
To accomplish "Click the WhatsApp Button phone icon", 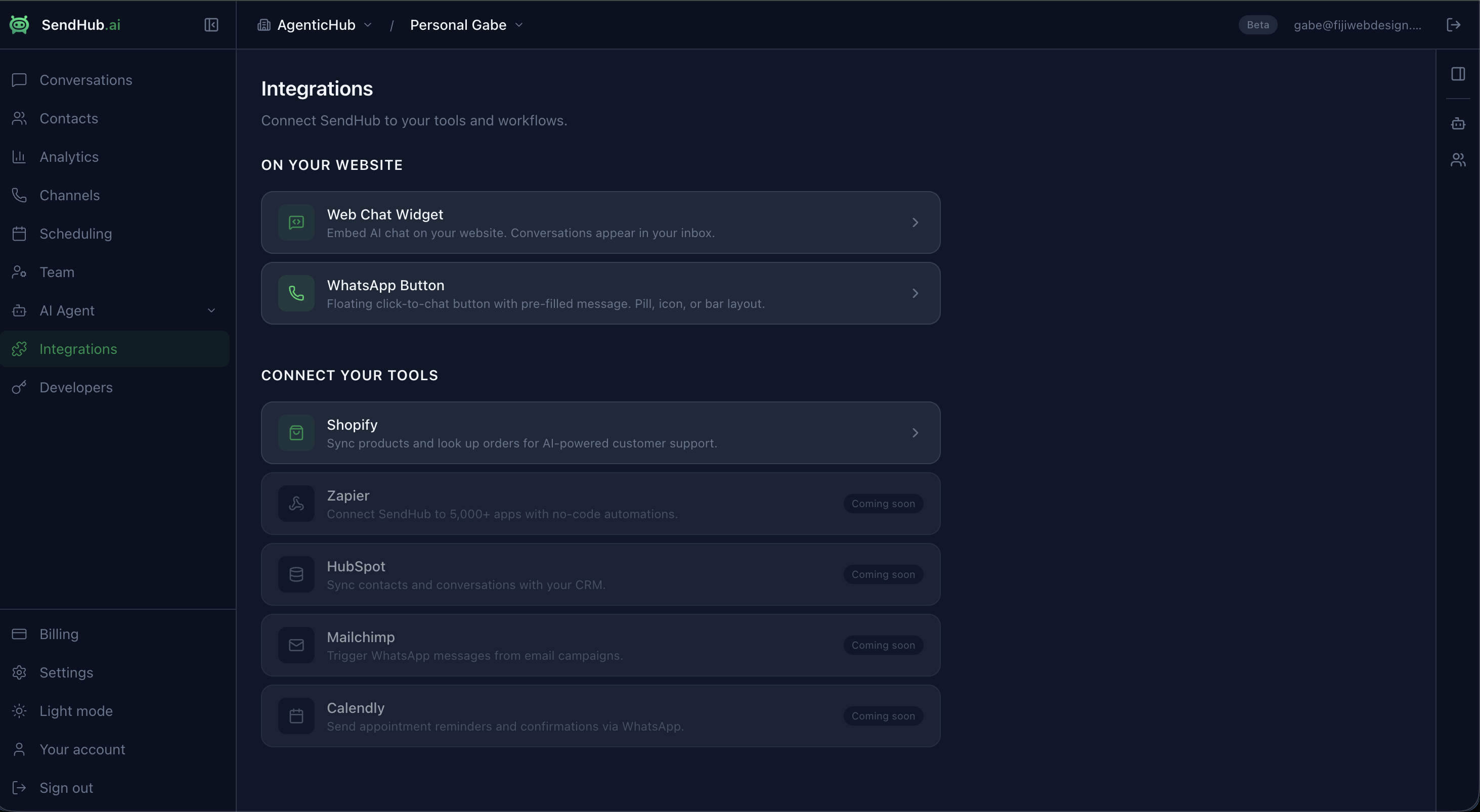I will coord(296,293).
